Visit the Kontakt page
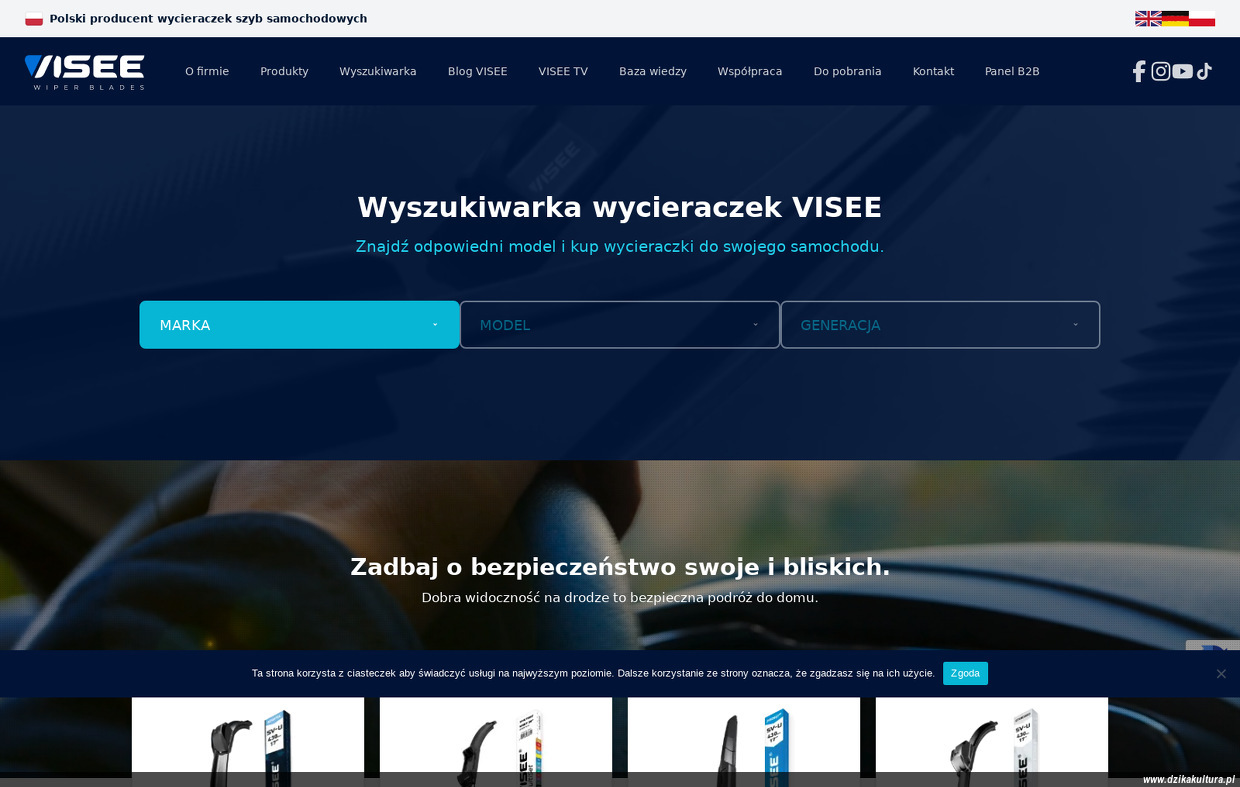The image size is (1240, 787). click(933, 71)
